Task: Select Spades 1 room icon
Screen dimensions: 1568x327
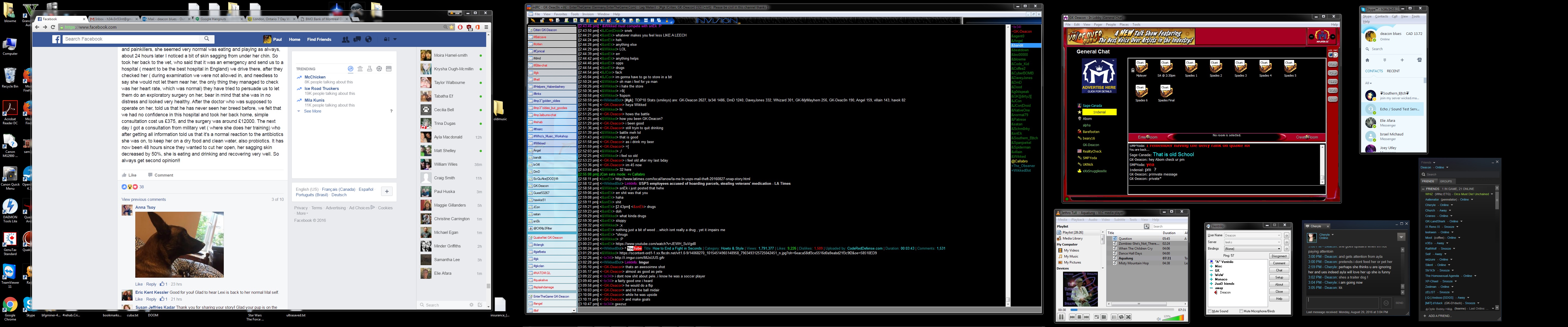Action: click(1191, 68)
